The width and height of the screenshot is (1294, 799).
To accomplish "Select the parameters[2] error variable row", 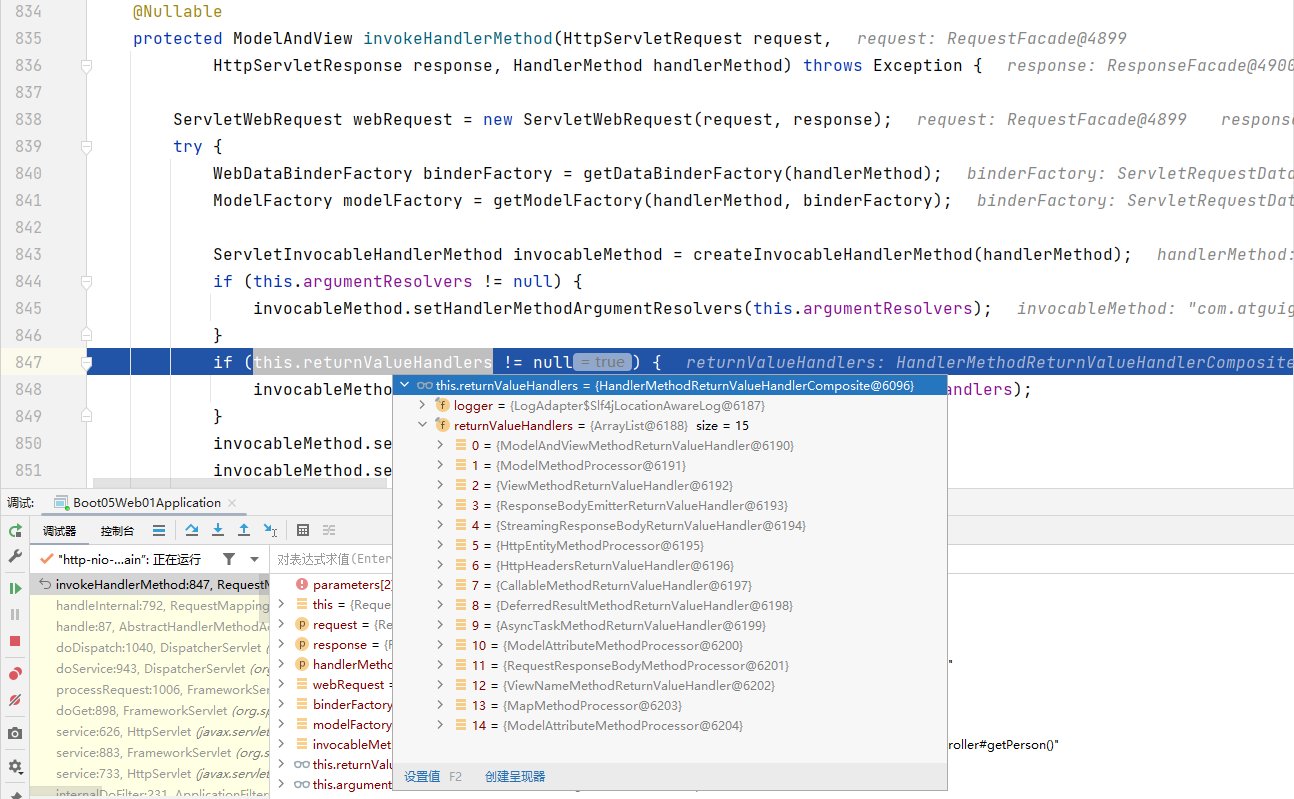I will 333,584.
